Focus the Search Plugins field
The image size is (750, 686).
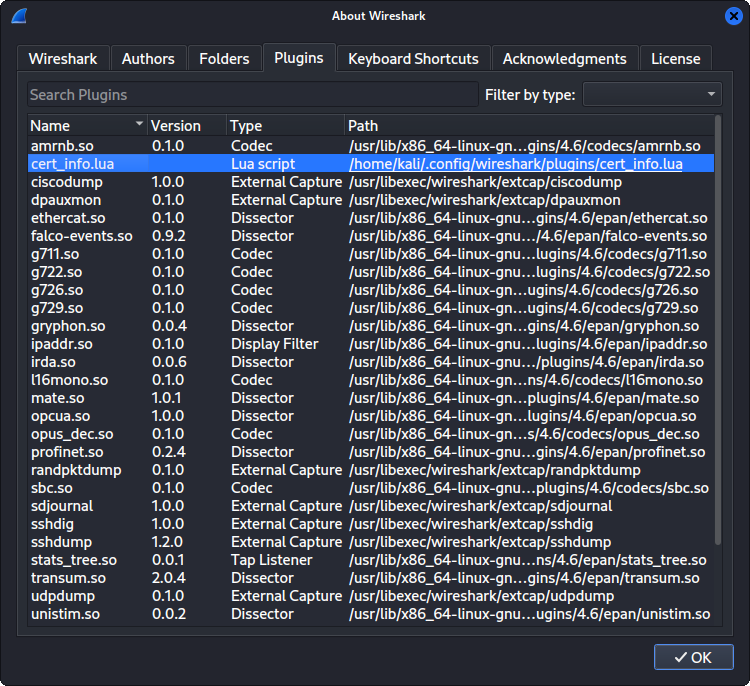(252, 94)
